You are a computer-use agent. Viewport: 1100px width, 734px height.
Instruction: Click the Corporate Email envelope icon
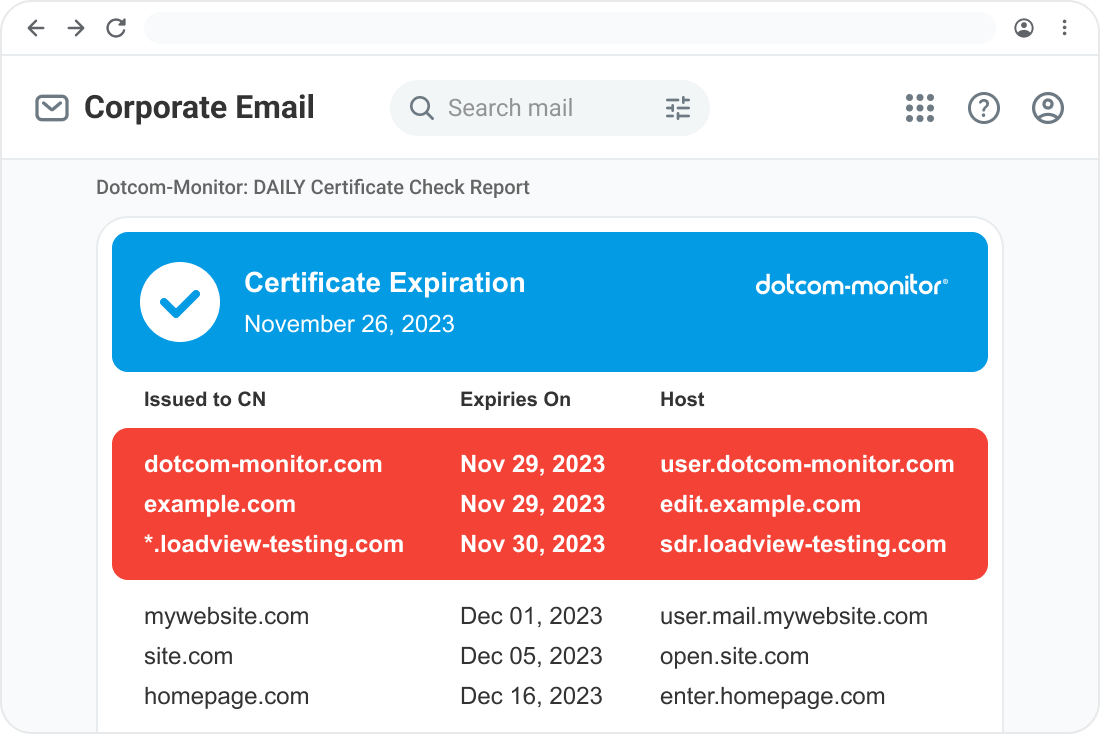(x=52, y=108)
